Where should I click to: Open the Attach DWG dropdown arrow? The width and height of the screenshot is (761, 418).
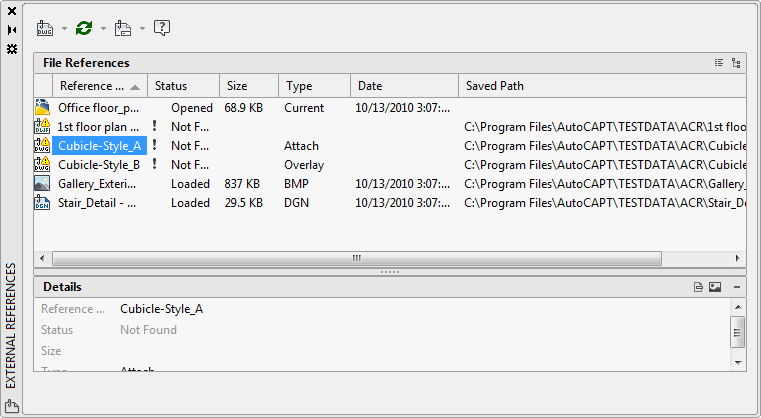click(x=64, y=28)
